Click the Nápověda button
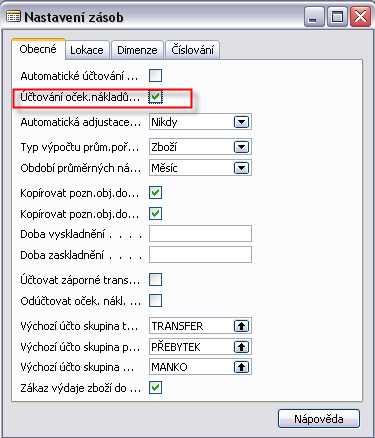 click(x=319, y=419)
